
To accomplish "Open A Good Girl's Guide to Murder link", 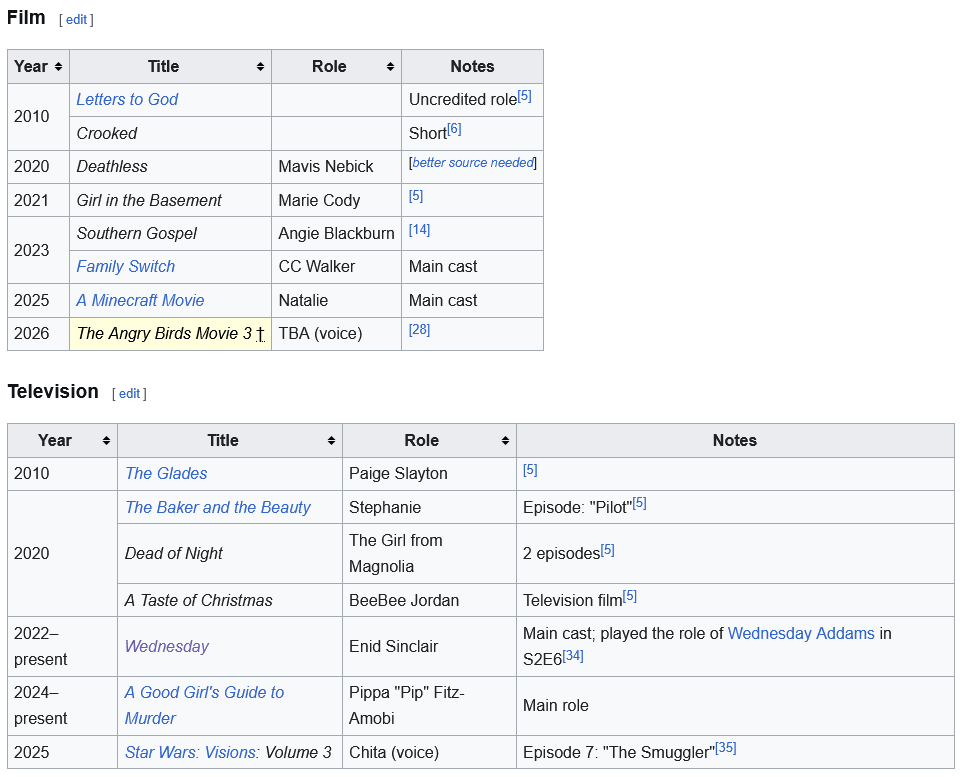I will [204, 705].
